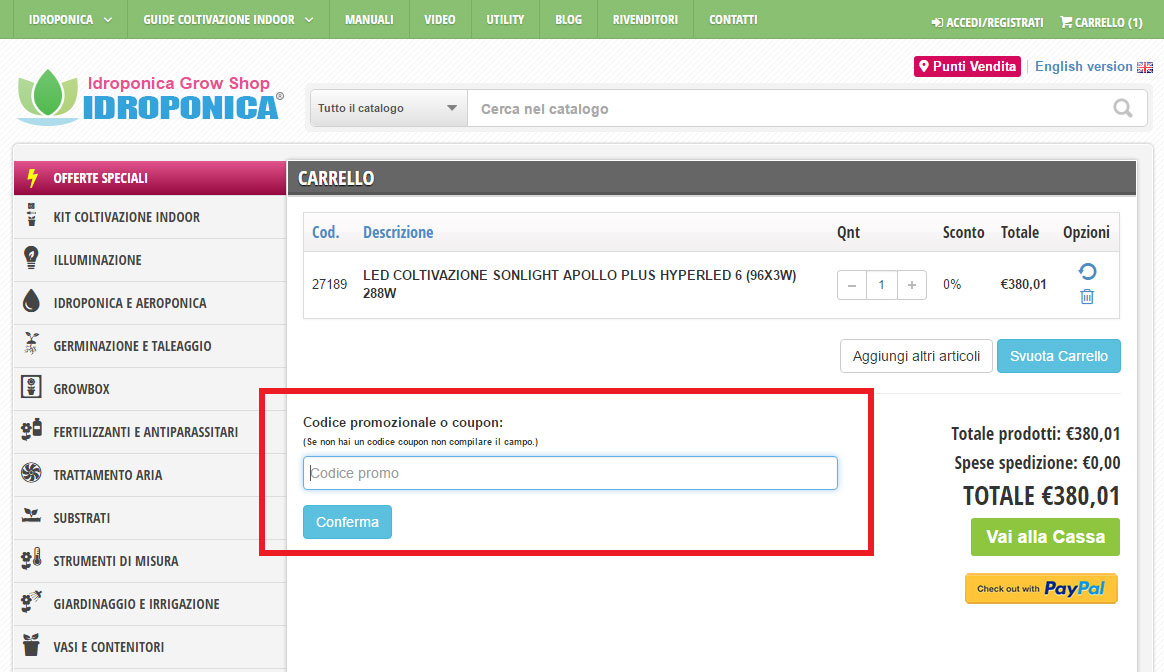The height and width of the screenshot is (672, 1164).
Task: Switch to English version
Action: click(x=1083, y=66)
